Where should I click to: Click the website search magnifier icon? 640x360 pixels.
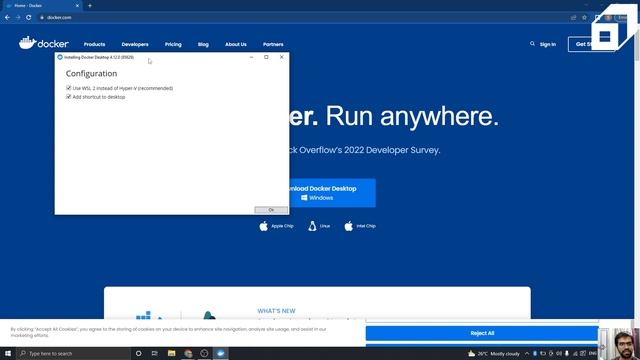coord(532,43)
